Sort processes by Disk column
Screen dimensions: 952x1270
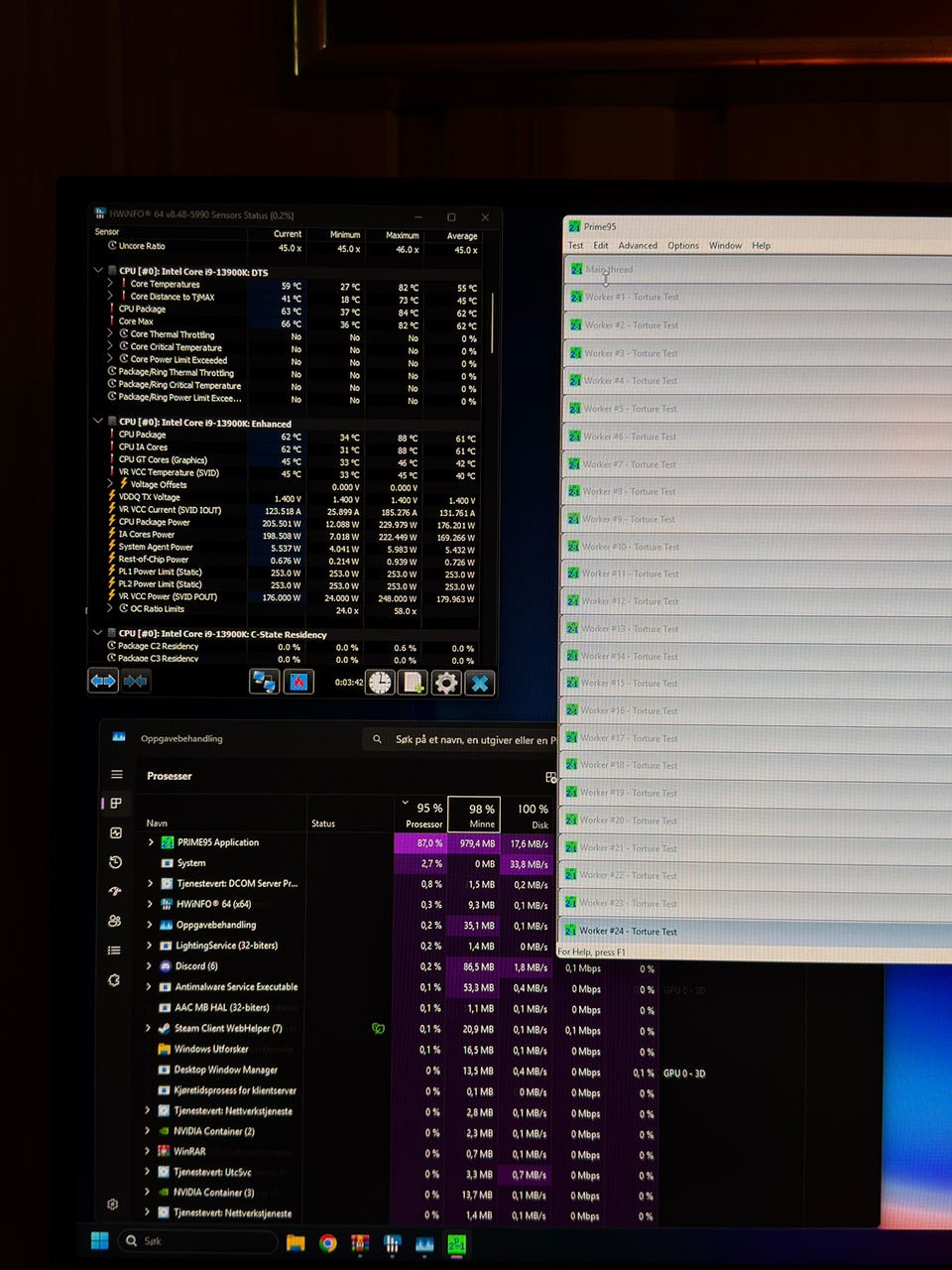528,815
